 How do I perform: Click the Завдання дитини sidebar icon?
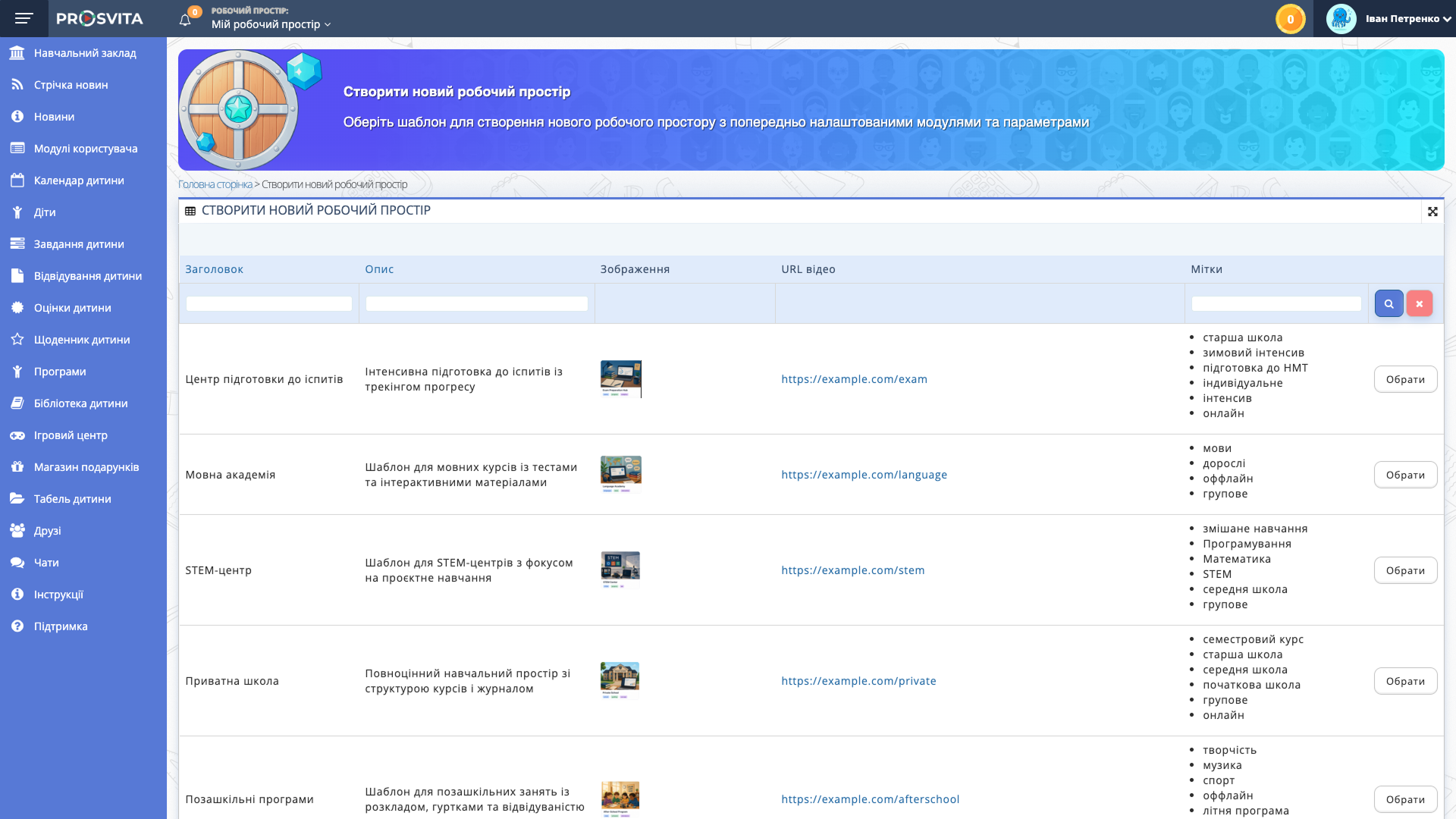[x=17, y=243]
